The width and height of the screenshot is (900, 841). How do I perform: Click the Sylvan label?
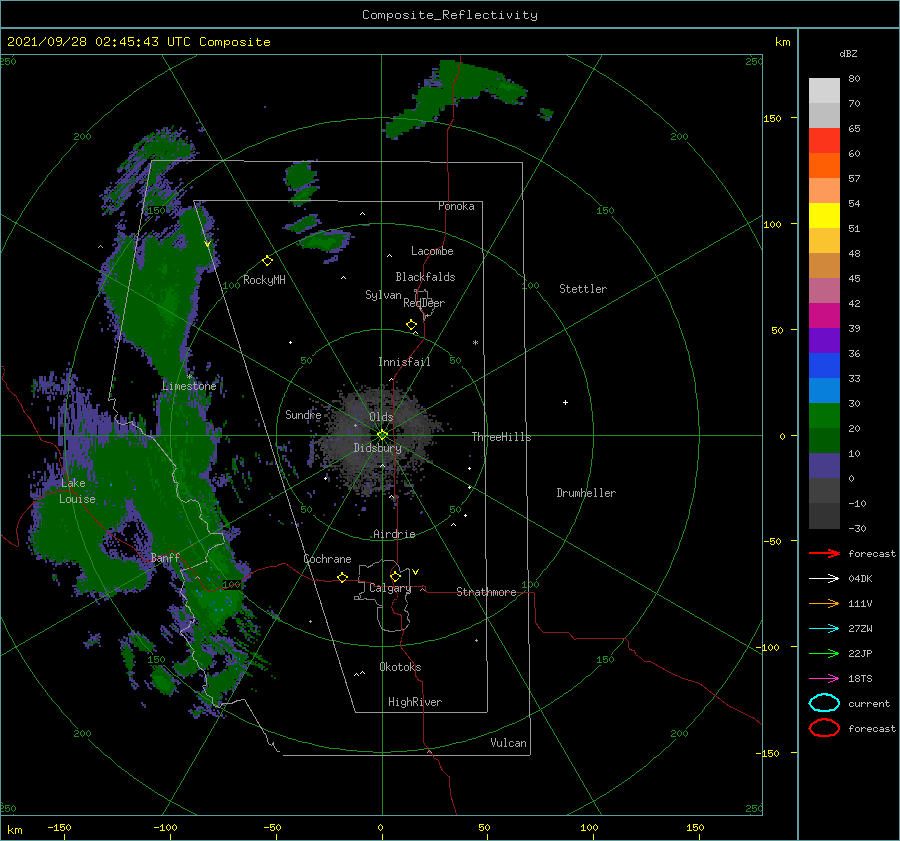(383, 295)
